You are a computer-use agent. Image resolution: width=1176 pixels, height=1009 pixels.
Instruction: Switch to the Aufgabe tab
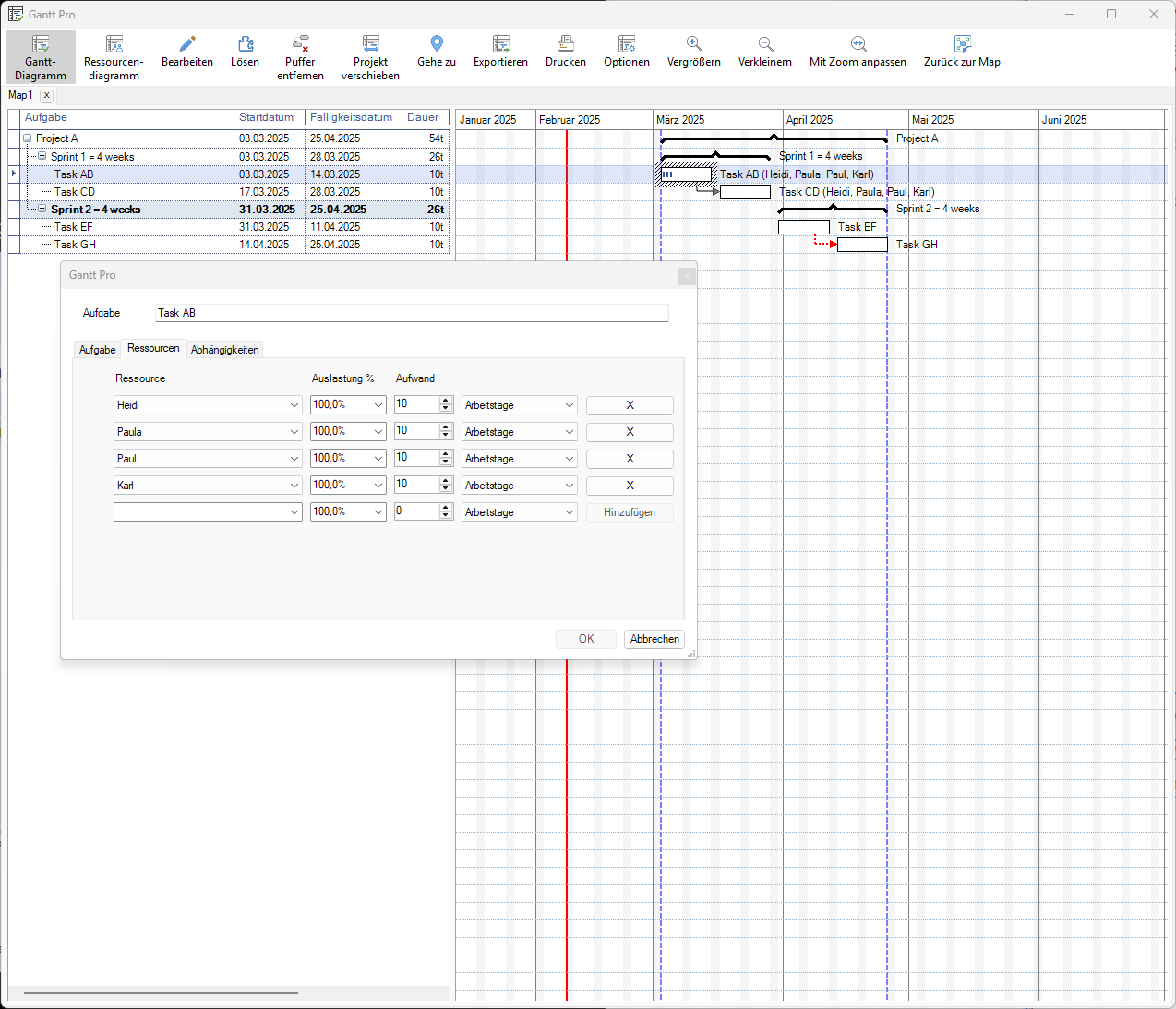tap(97, 350)
